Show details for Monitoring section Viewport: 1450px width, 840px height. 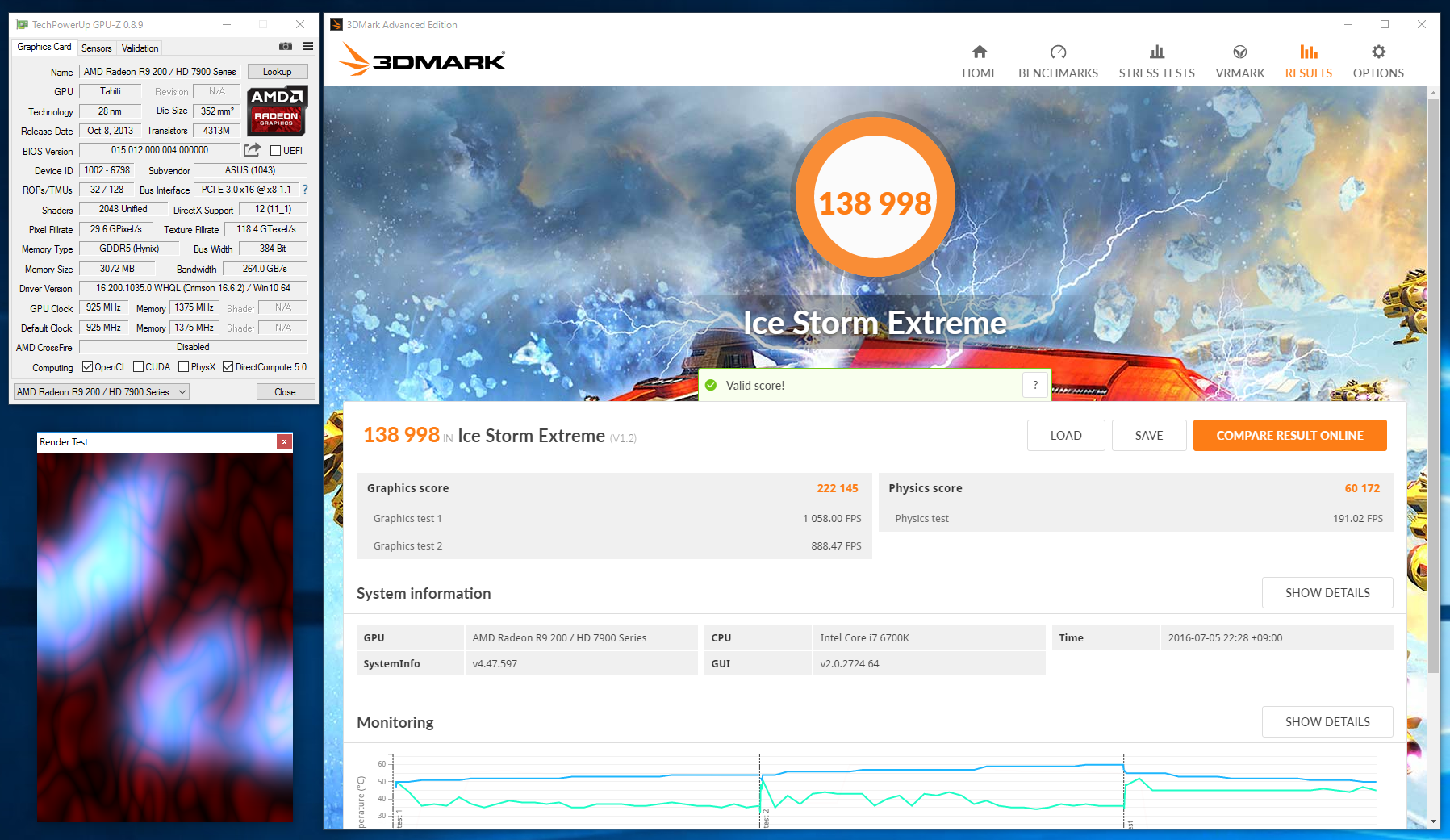[x=1327, y=721]
